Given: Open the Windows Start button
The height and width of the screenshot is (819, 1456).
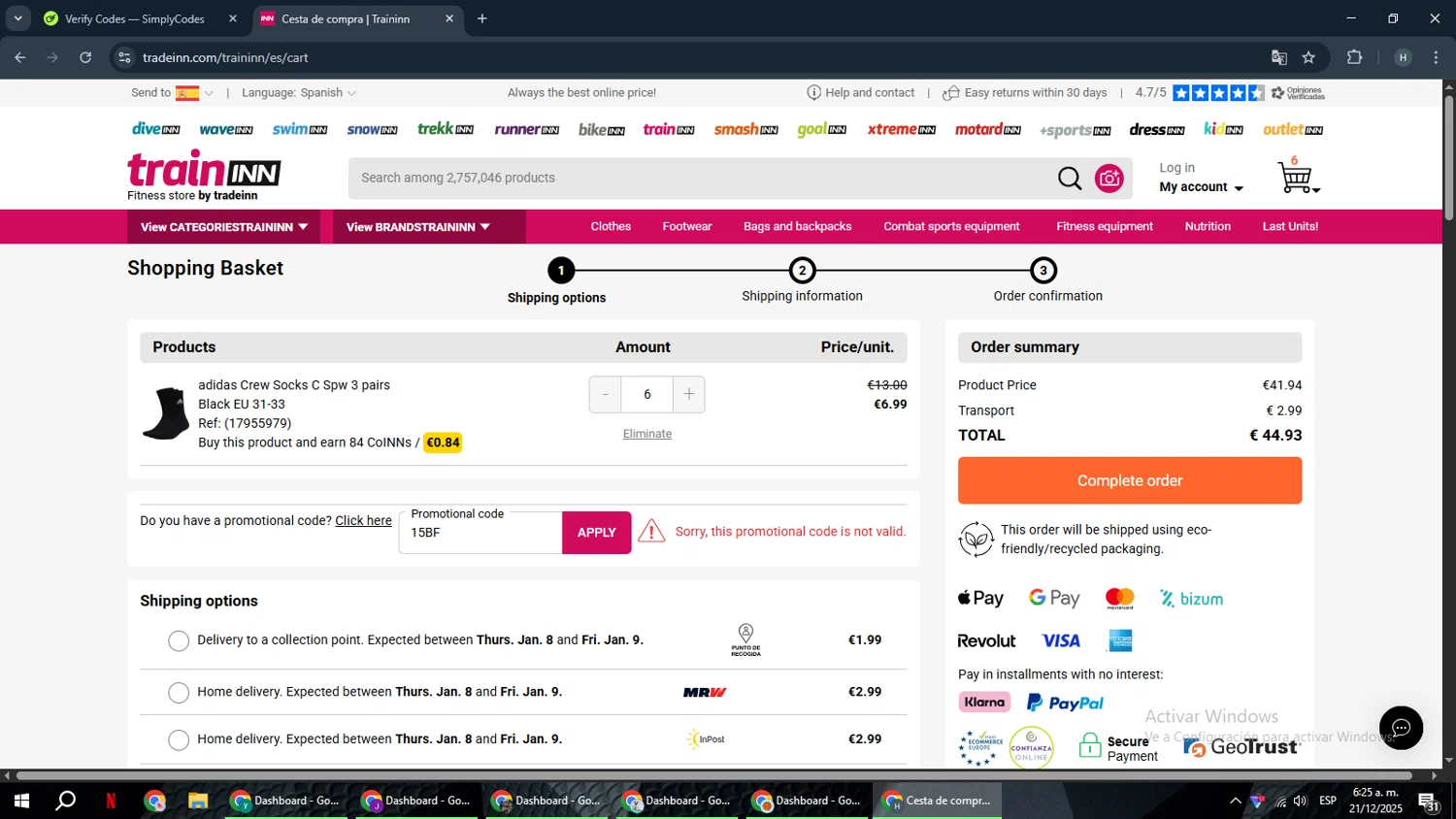Looking at the screenshot, I should 21,801.
